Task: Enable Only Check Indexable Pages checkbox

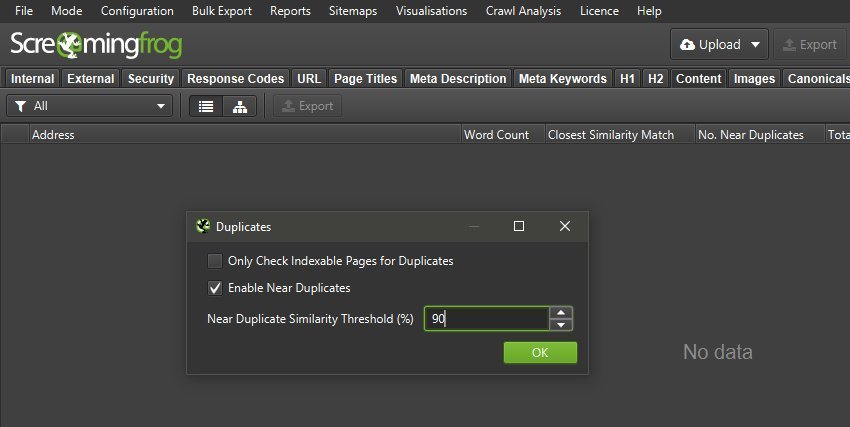Action: [215, 261]
